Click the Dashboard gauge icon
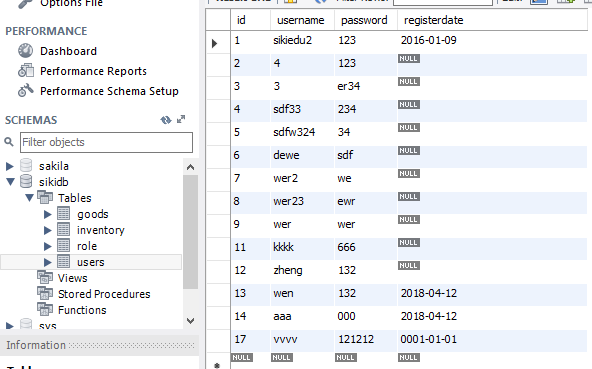Screen dimensions: 592x369 coord(26,51)
